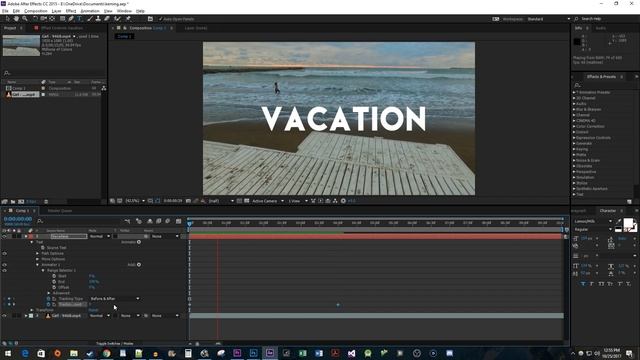Hide the VACATION text layer eye toggle
Viewport: 640px width, 360px height.
point(4,236)
